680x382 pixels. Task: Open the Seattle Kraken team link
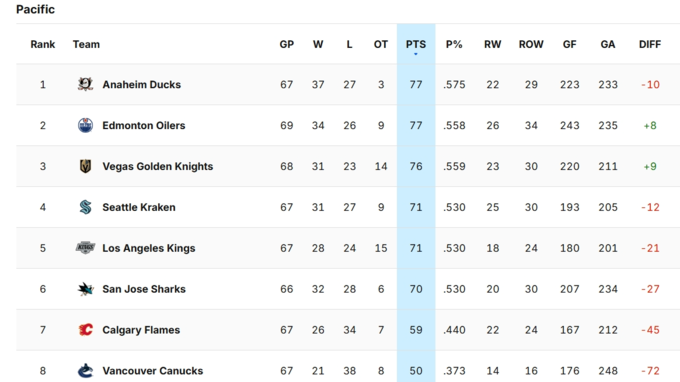(139, 207)
